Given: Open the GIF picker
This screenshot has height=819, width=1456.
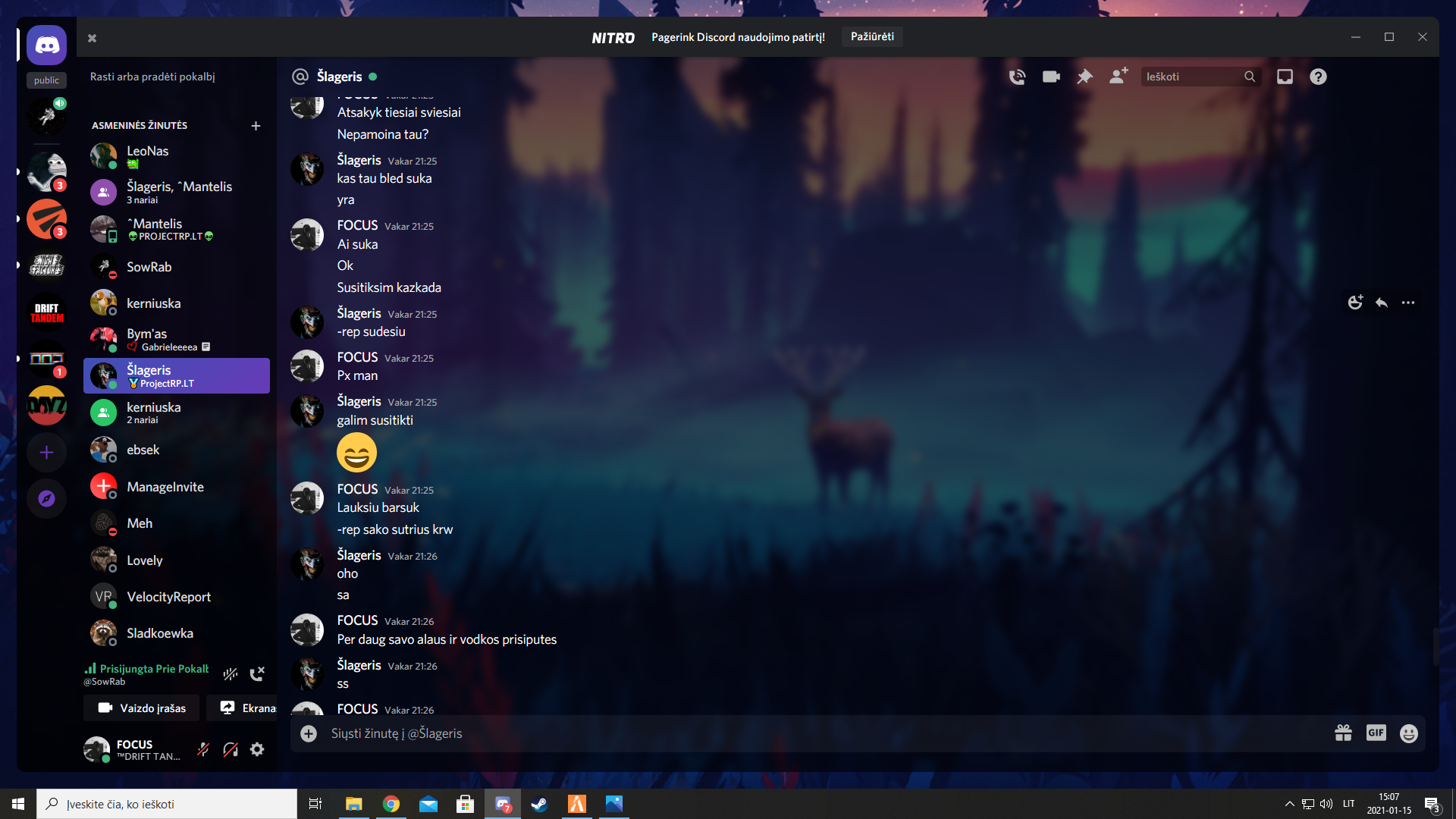Looking at the screenshot, I should 1376,733.
